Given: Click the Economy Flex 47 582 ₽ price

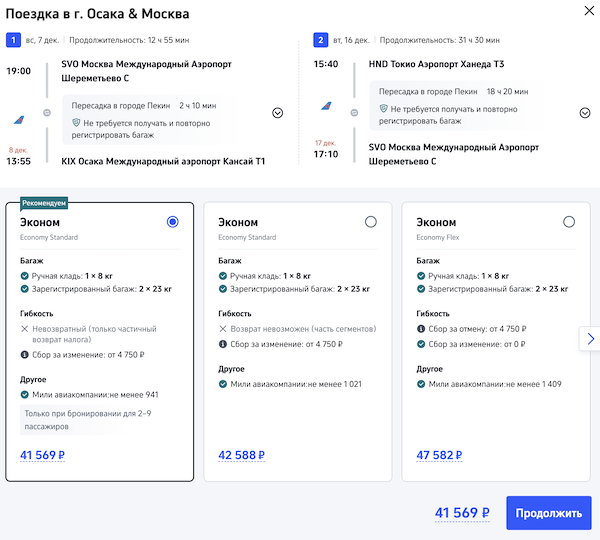Looking at the screenshot, I should (x=439, y=456).
